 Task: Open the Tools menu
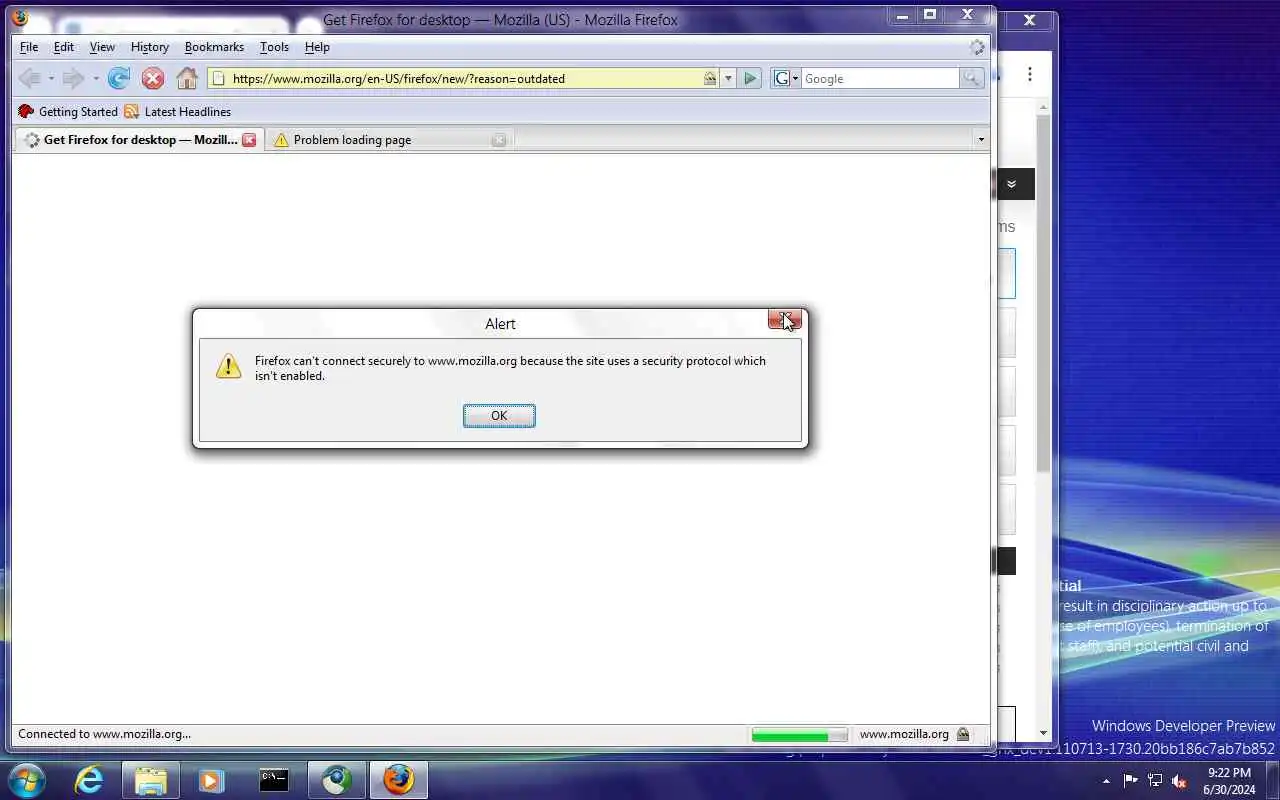coord(274,47)
